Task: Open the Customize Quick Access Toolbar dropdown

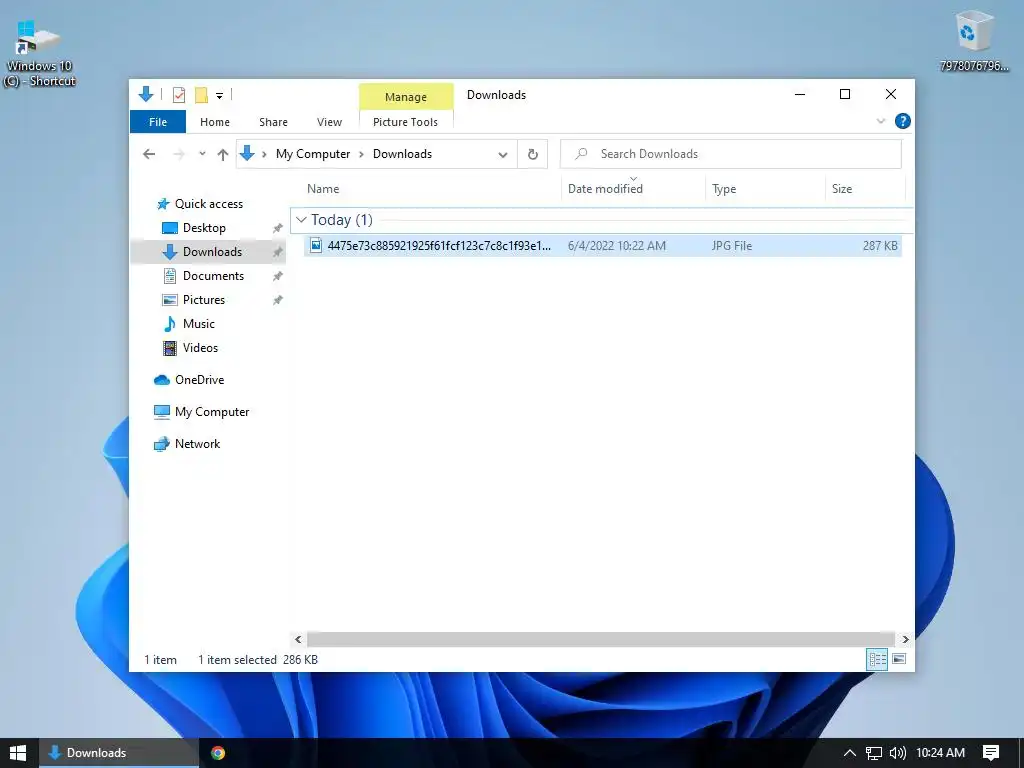Action: point(219,96)
